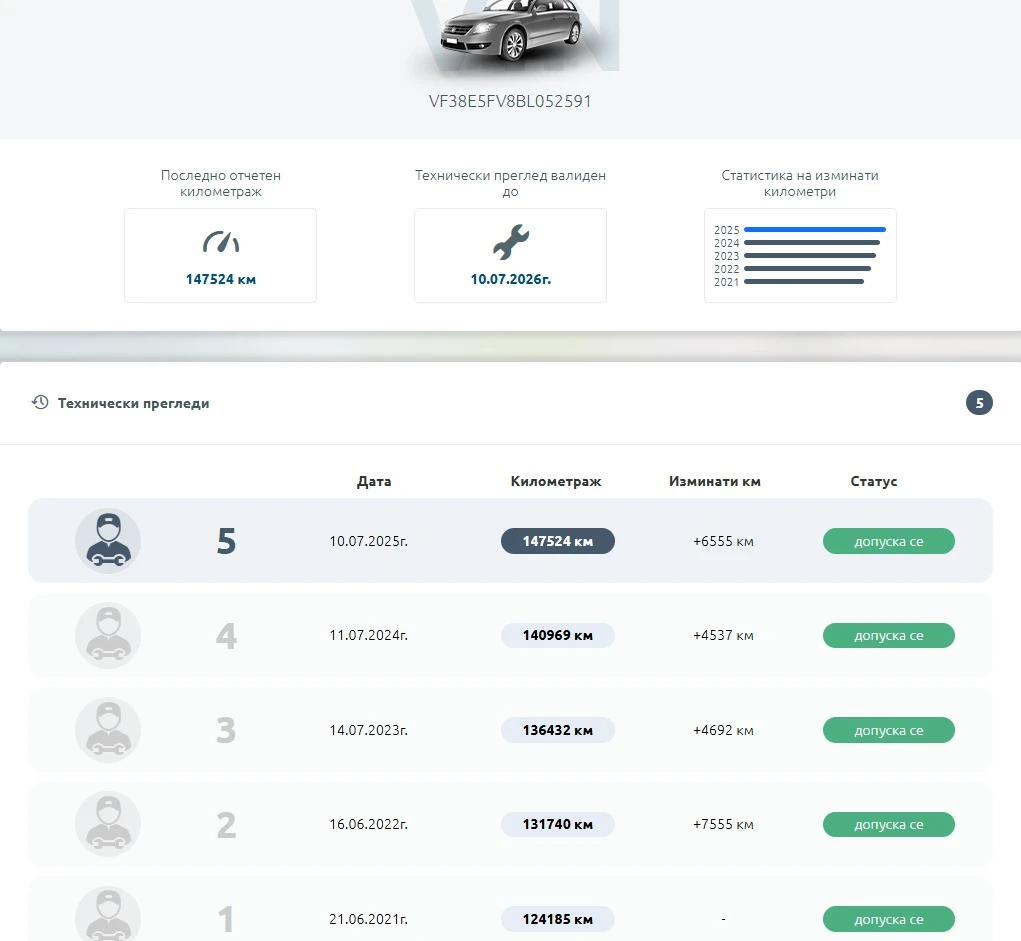This screenshot has width=1021, height=941.
Task: Click the inspections count badge showing 5
Action: (979, 403)
